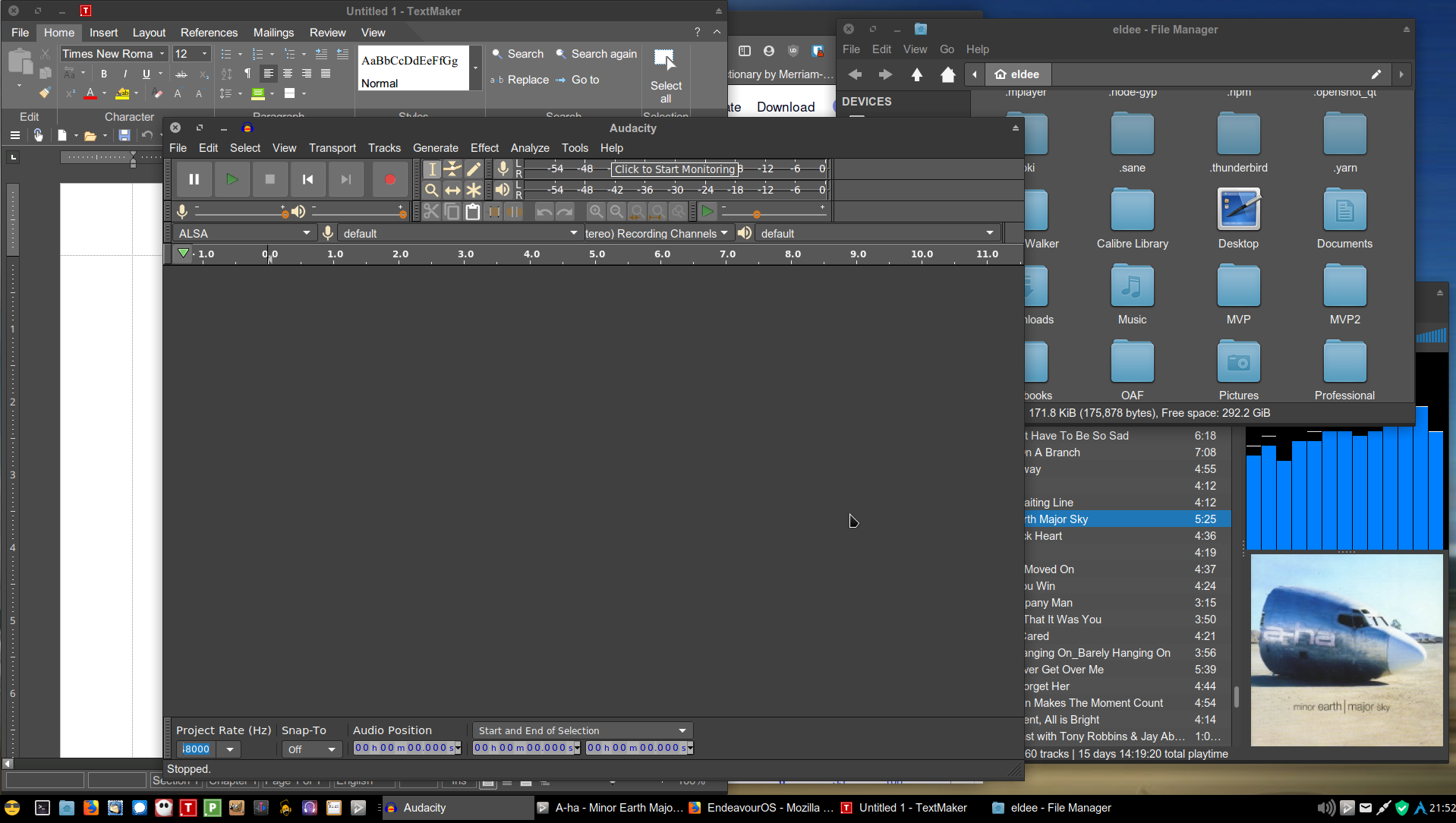Viewport: 1456px width, 823px height.
Task: Skip to Start in Audacity transport
Action: (307, 179)
